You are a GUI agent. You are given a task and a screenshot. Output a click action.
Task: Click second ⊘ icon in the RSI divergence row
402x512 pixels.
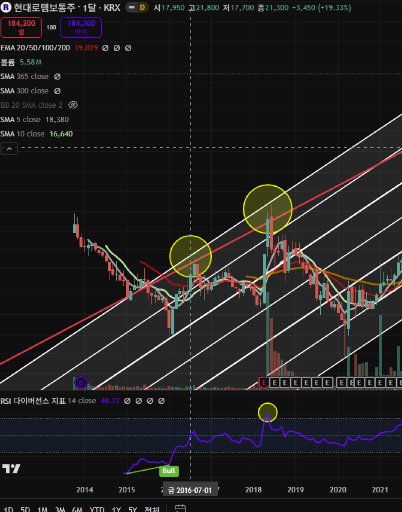[x=139, y=401]
